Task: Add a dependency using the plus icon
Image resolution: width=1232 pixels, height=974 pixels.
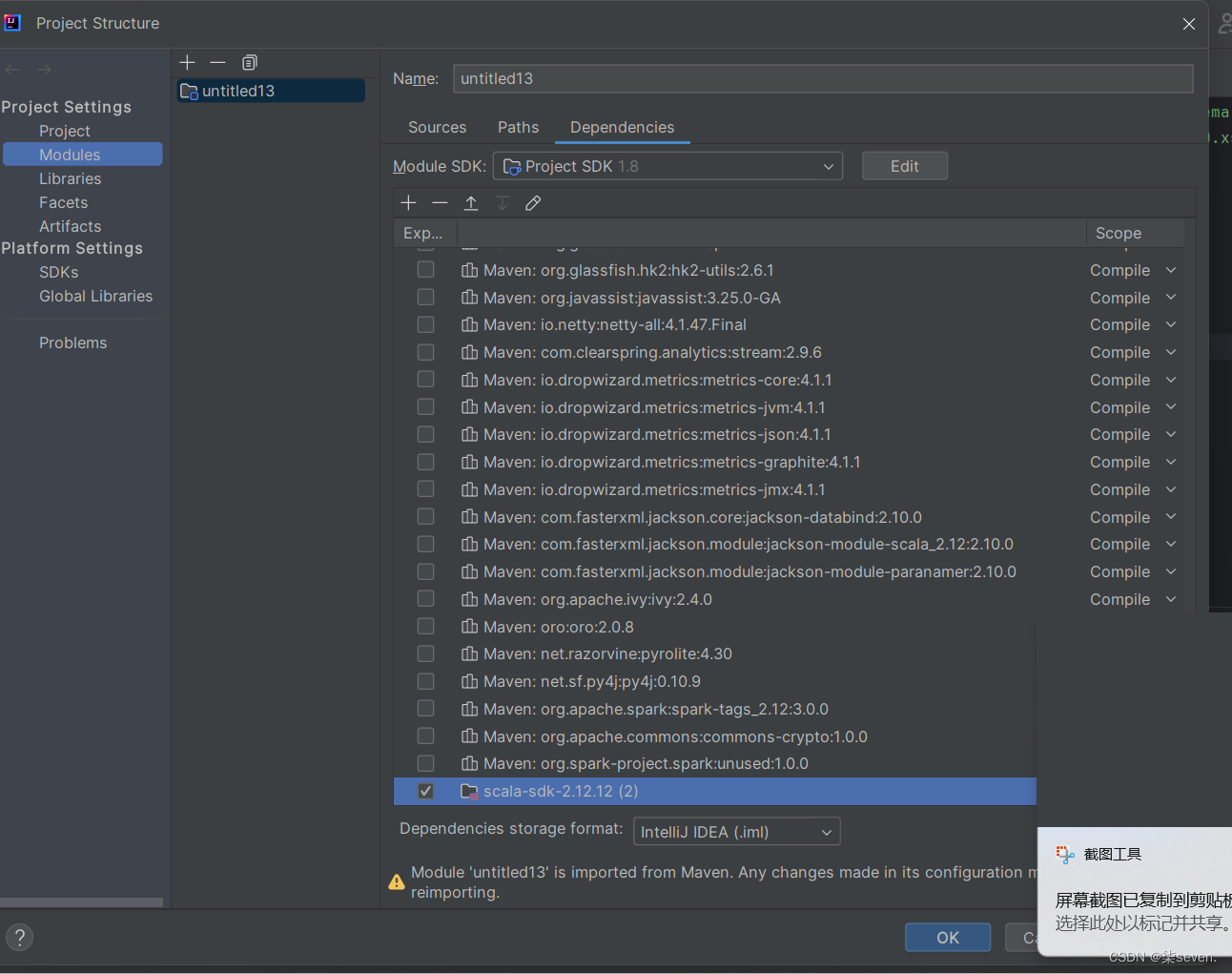Action: [408, 202]
